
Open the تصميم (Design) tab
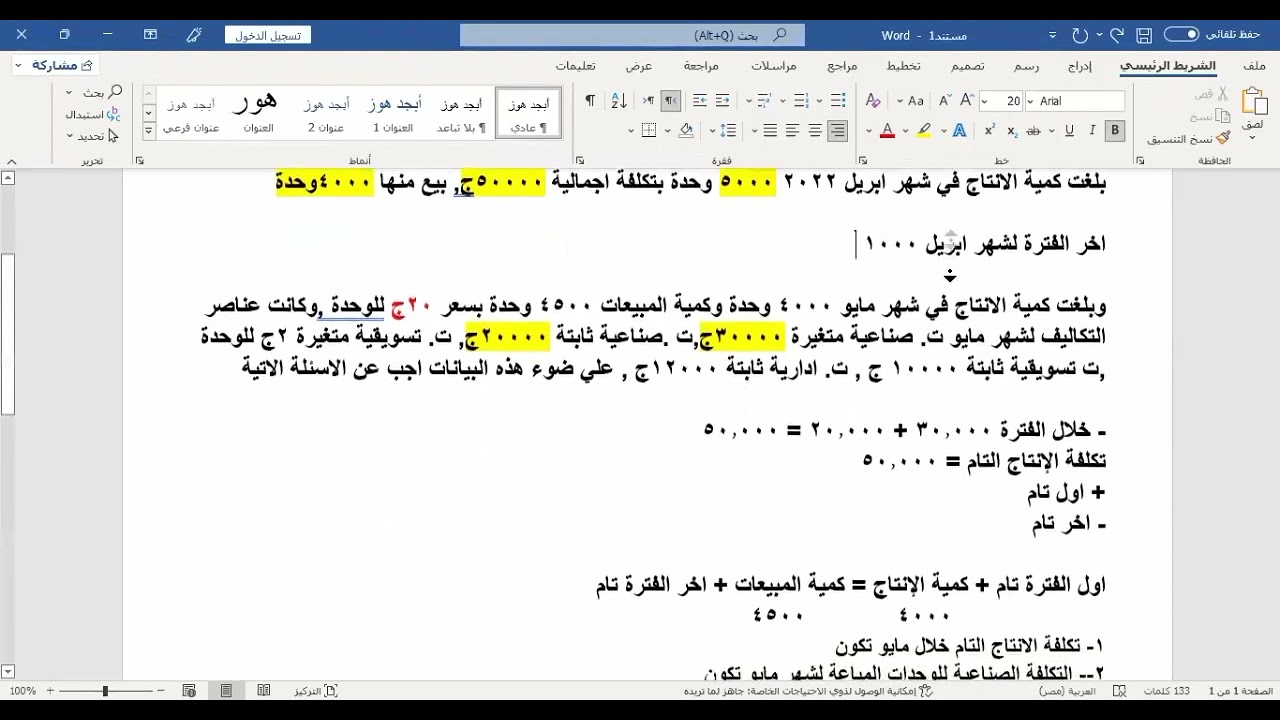click(x=967, y=66)
